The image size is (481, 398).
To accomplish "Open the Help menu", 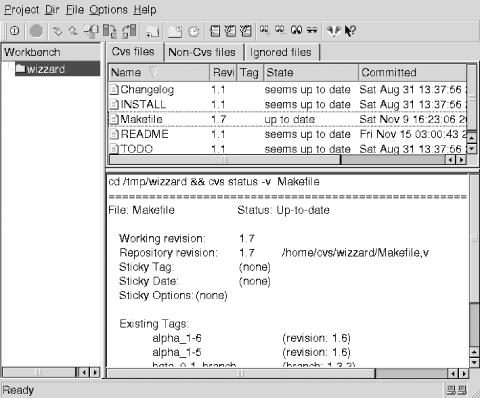I will 145,10.
